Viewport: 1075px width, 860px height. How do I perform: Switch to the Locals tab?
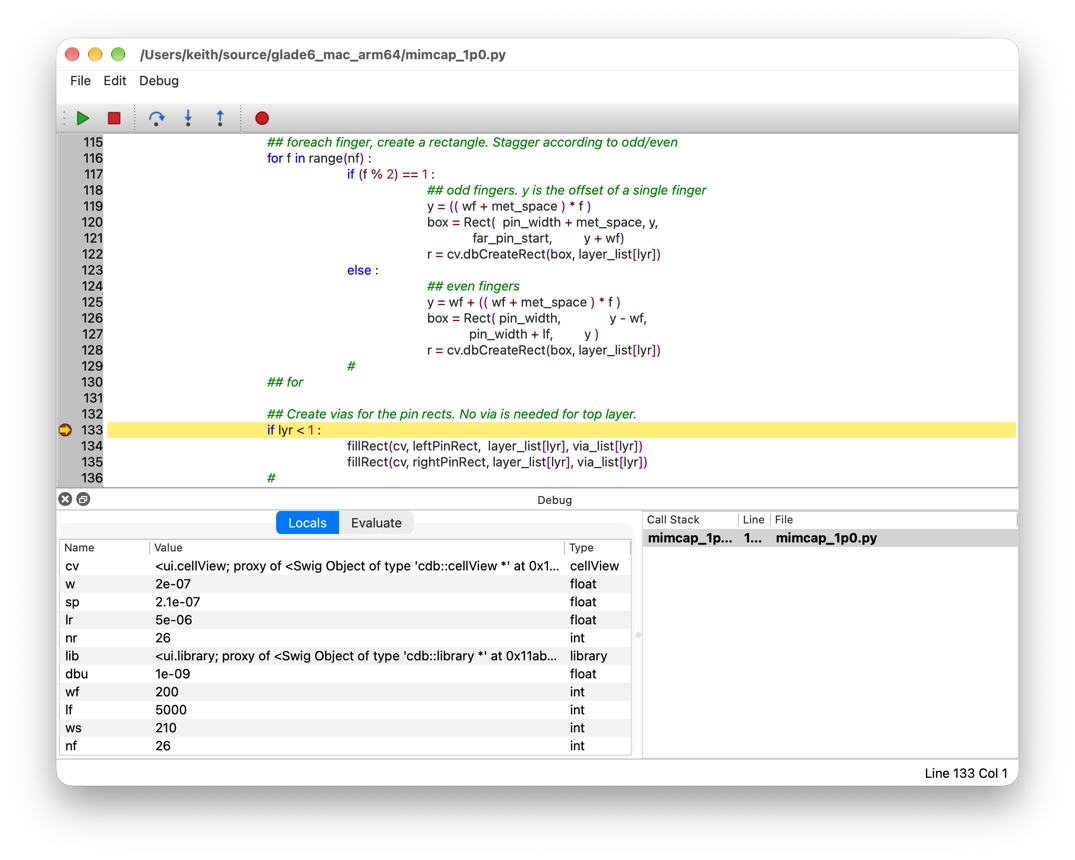307,523
